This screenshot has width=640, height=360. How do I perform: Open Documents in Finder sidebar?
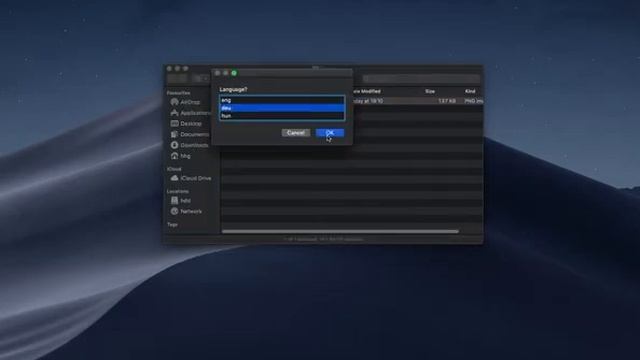click(190, 134)
